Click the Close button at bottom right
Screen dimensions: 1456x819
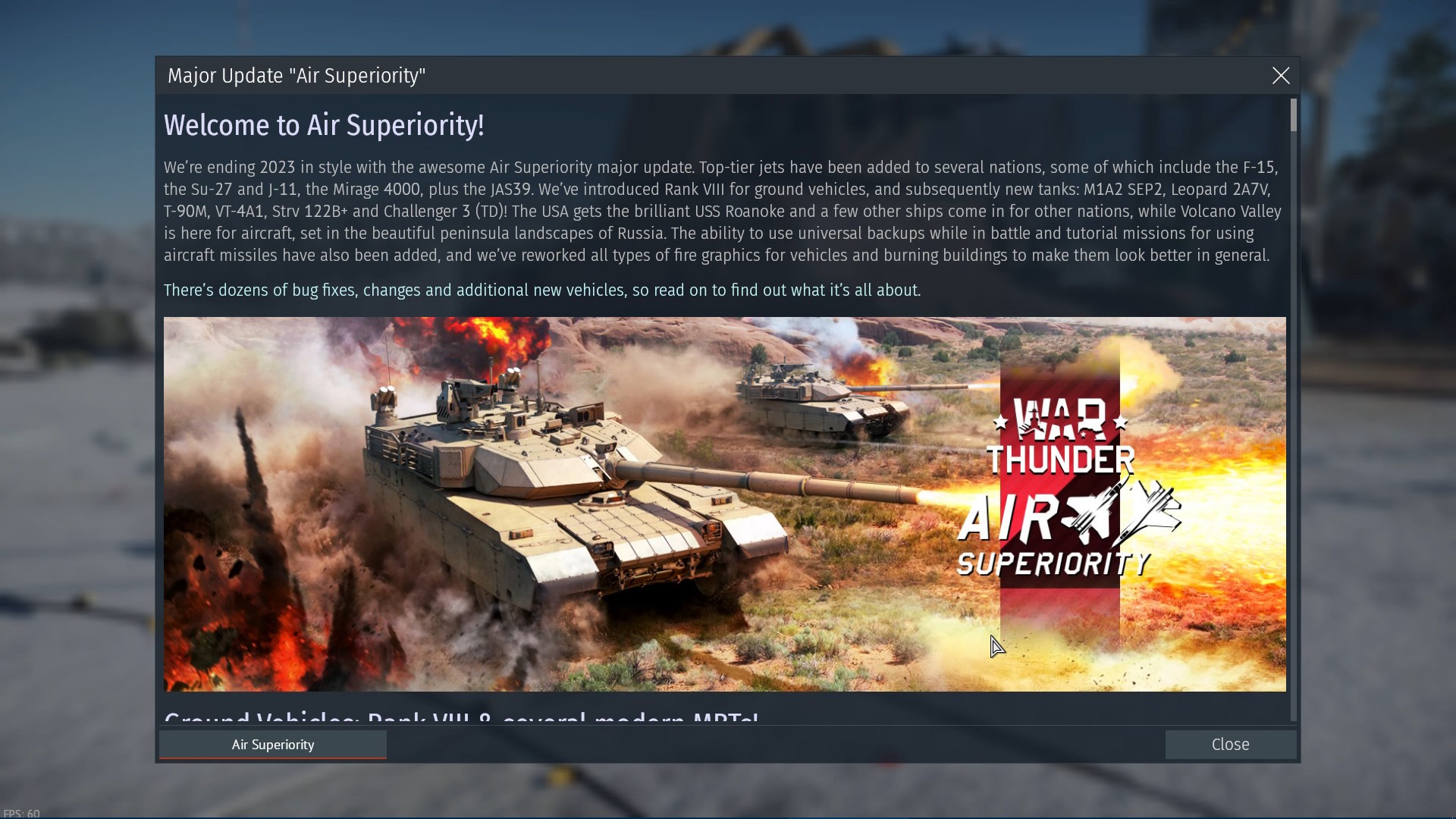(1230, 745)
